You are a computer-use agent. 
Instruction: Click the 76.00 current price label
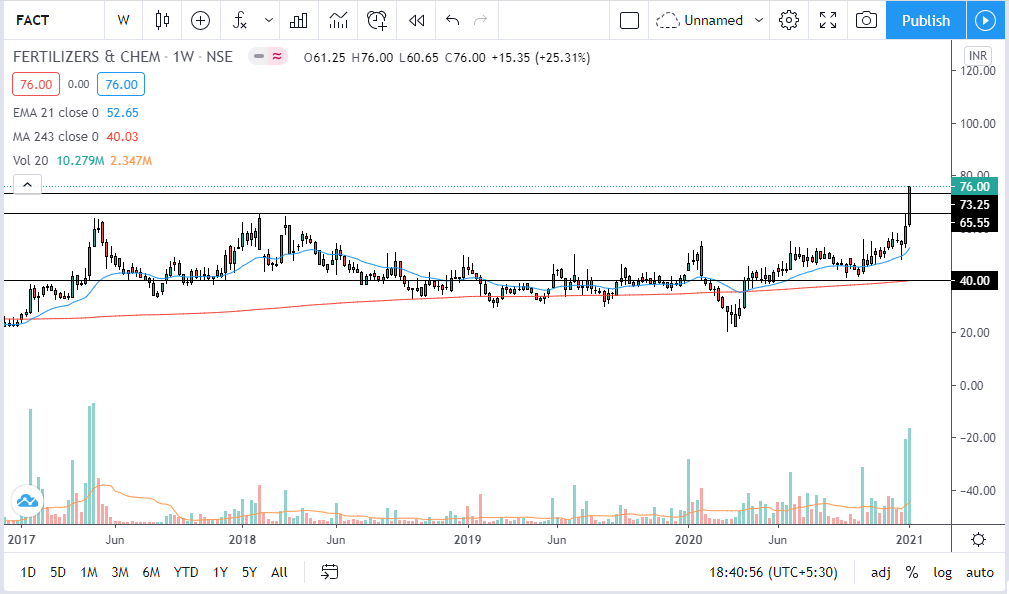pos(974,187)
